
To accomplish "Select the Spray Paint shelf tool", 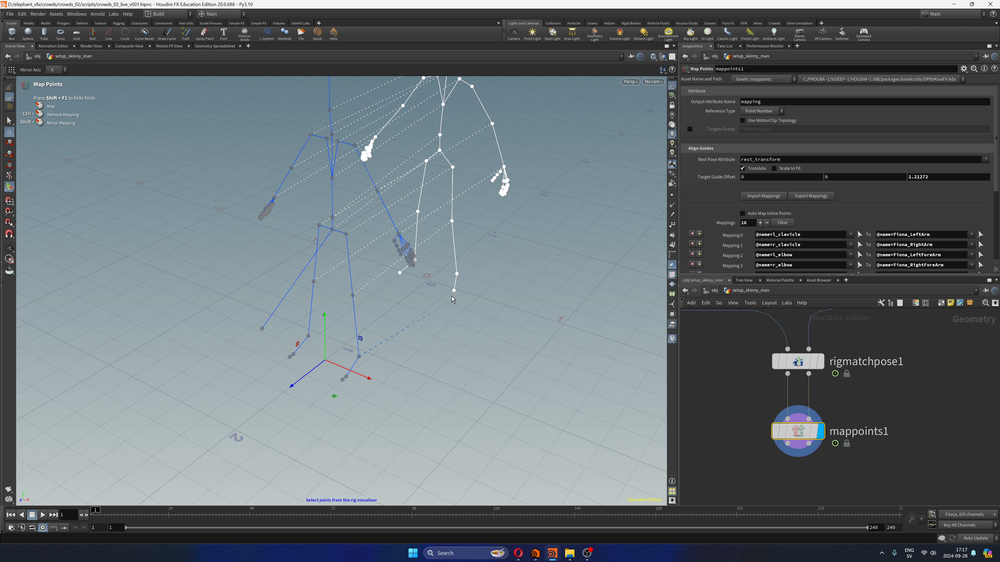I will (x=204, y=33).
